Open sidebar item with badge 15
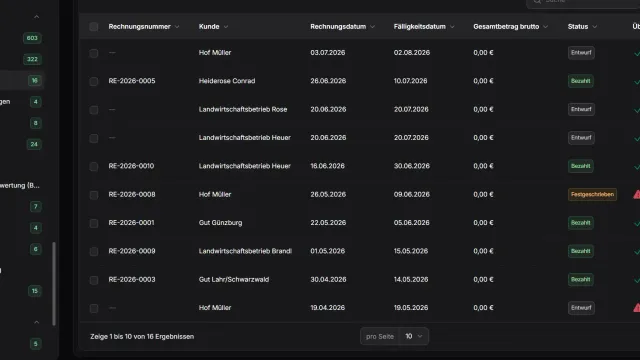This screenshot has height=360, width=640. point(35,291)
